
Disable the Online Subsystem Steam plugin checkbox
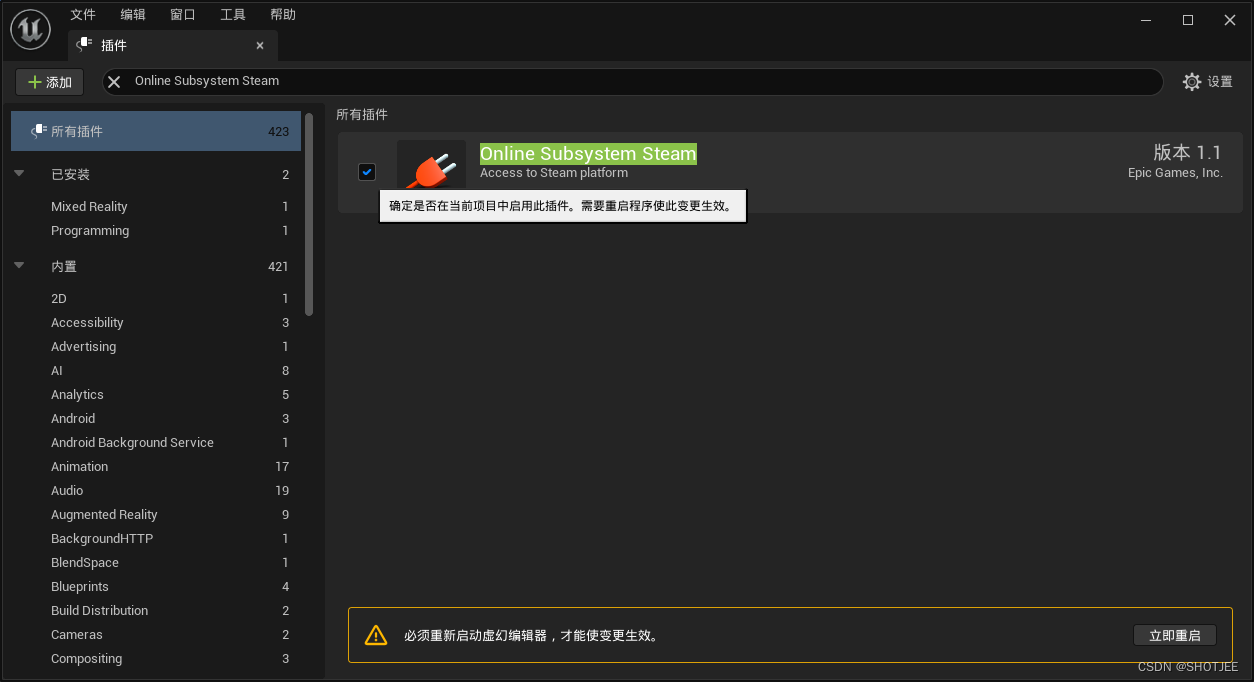coord(367,172)
